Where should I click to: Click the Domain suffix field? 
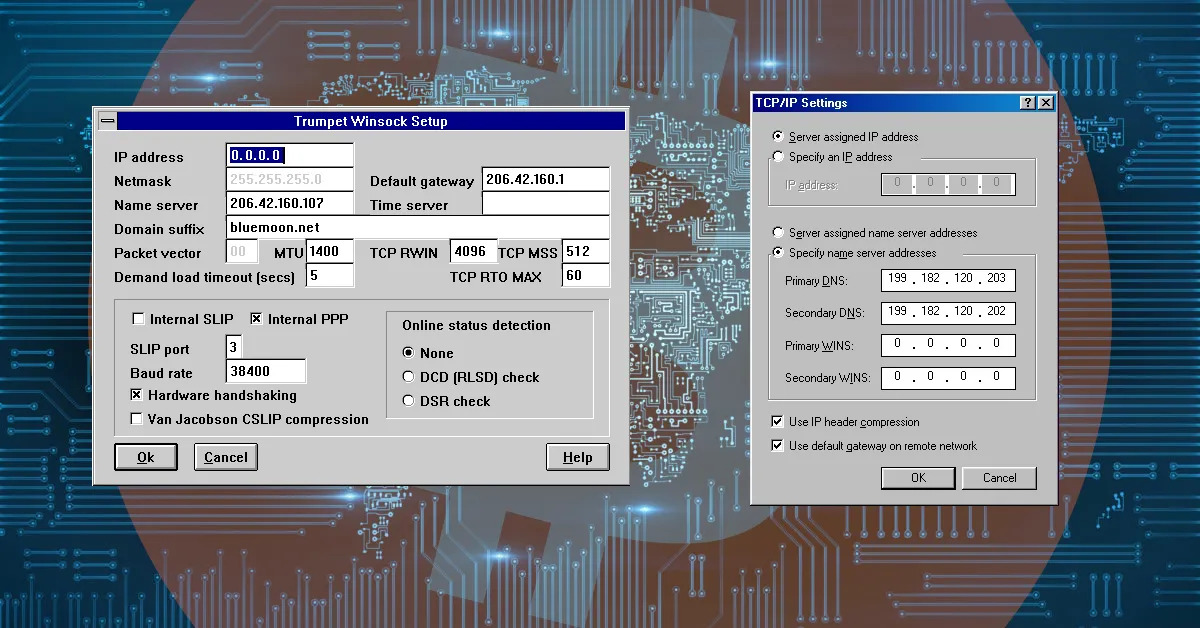coord(417,228)
